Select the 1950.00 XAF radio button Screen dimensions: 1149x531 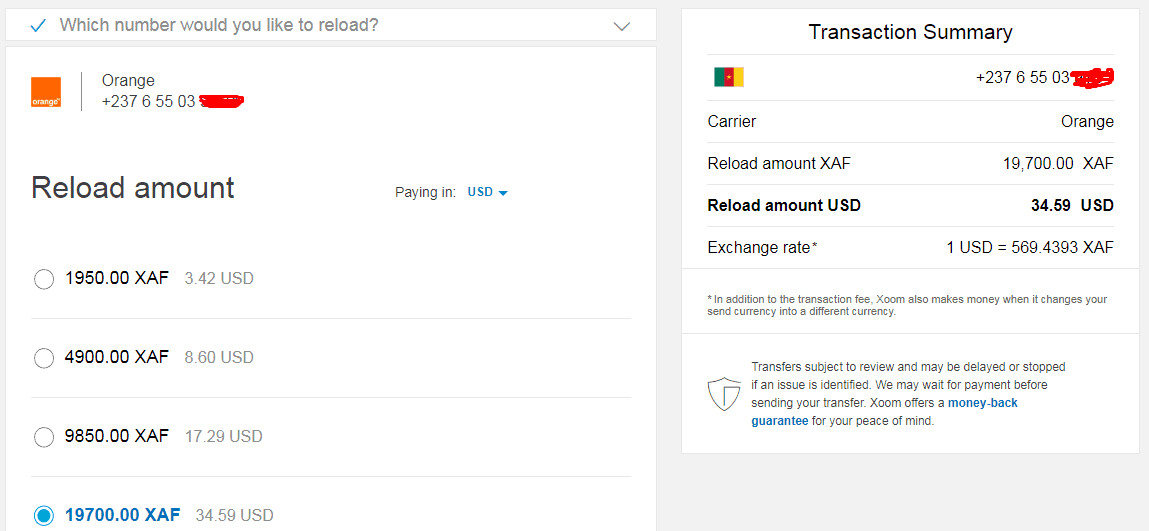tap(44, 279)
